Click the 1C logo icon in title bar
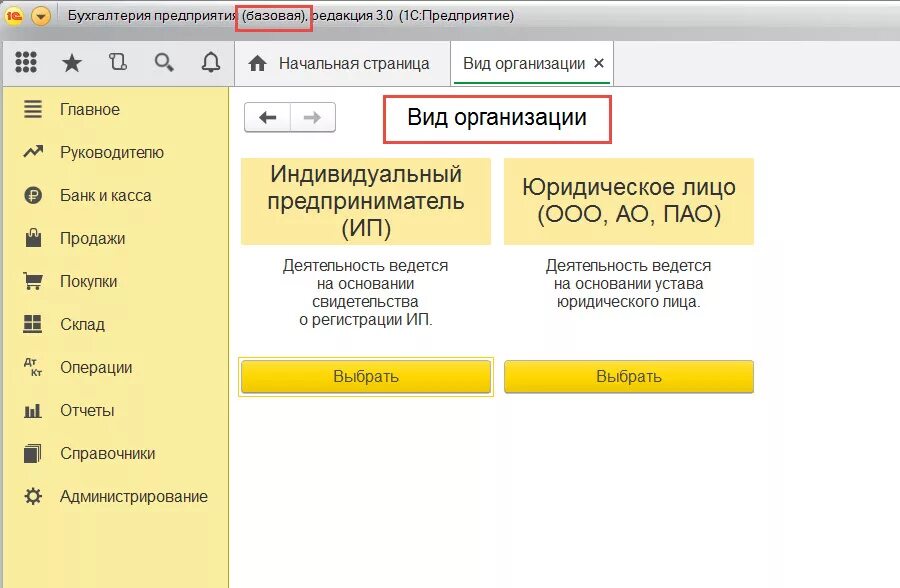The image size is (900, 588). (14, 16)
